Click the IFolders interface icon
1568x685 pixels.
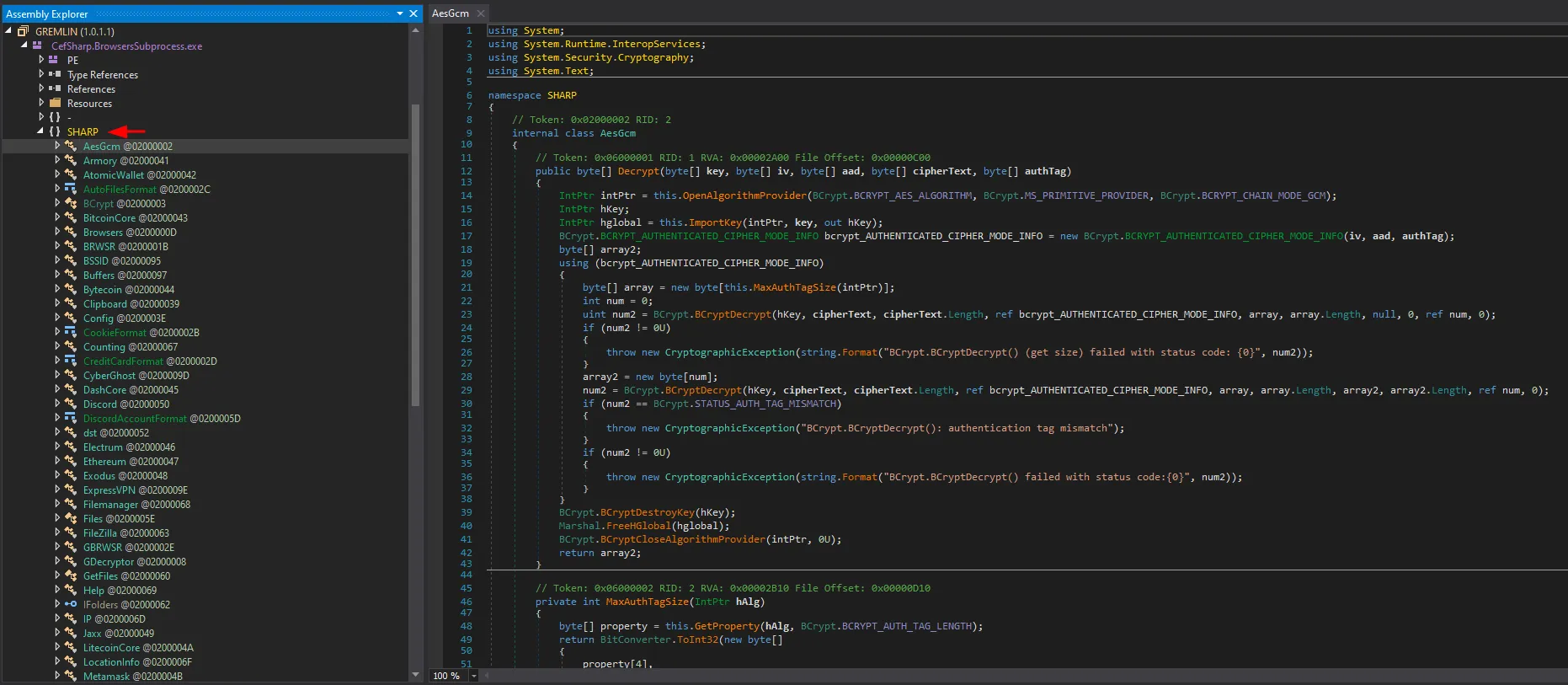coord(71,604)
